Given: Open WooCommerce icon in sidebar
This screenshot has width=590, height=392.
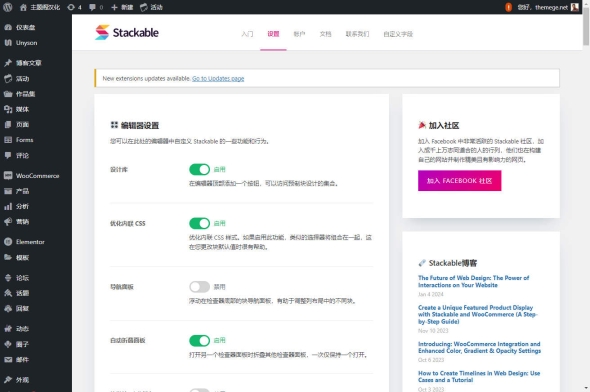Looking at the screenshot, I should [8, 175].
